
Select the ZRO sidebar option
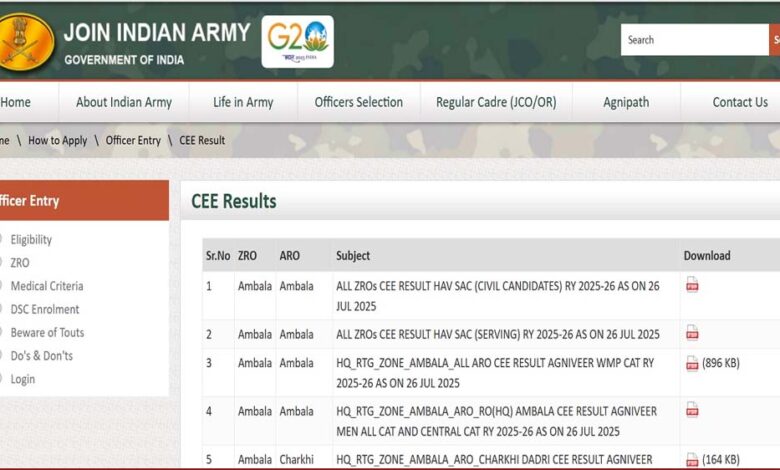pos(20,263)
